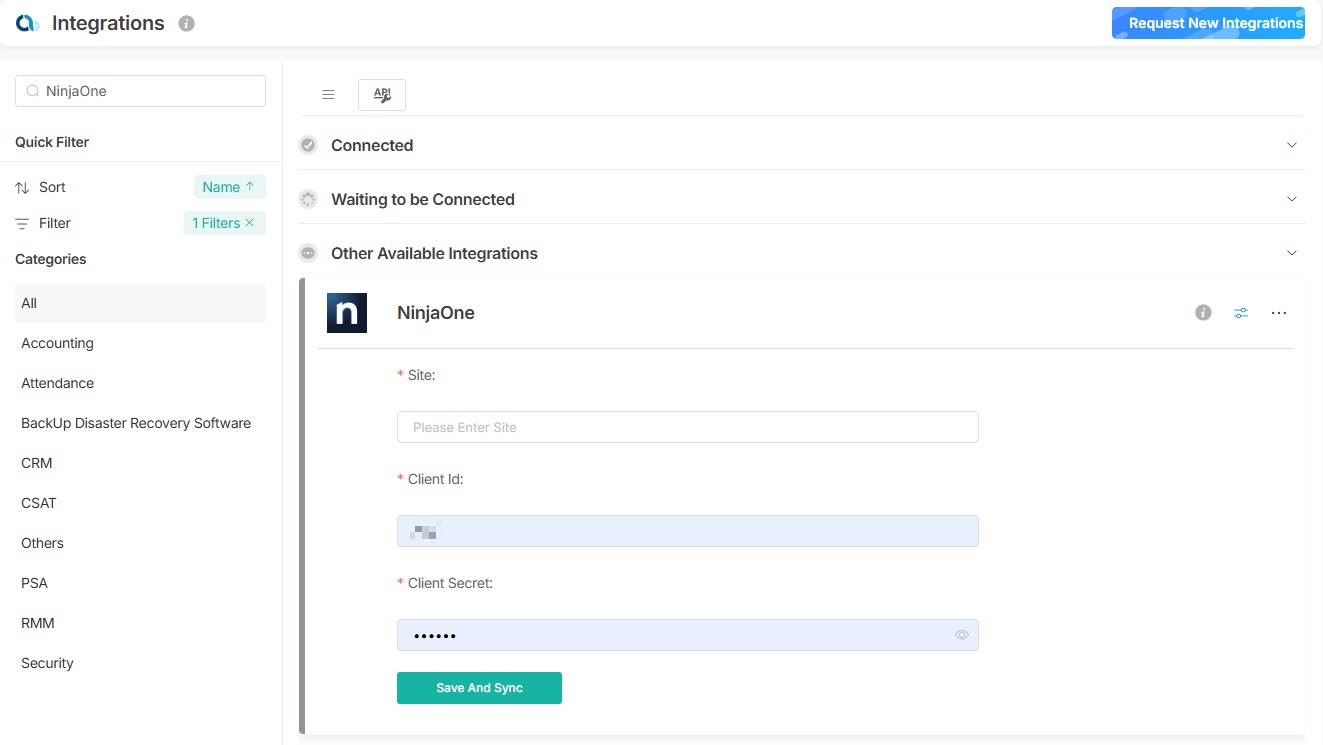This screenshot has width=1323, height=745.
Task: Open the hamburger list view icon
Action: (x=328, y=95)
